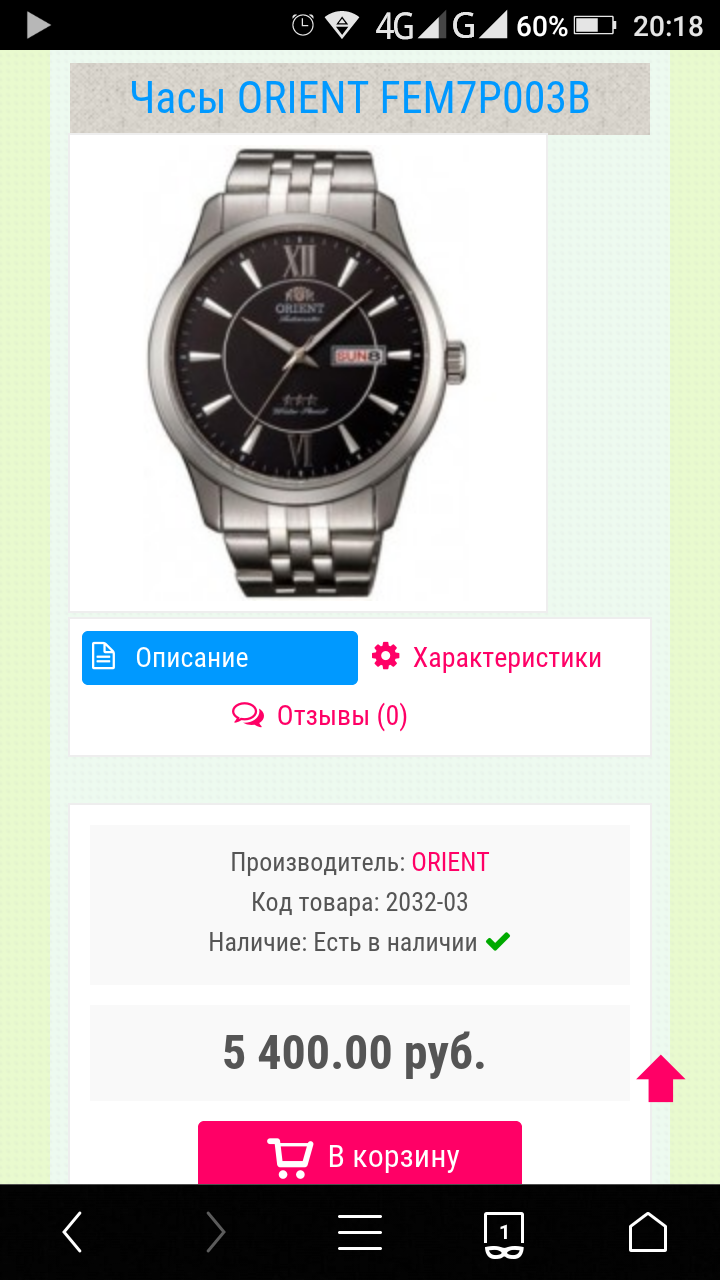Go back with browser back arrow
This screenshot has width=720, height=1280.
pyautogui.click(x=72, y=1232)
